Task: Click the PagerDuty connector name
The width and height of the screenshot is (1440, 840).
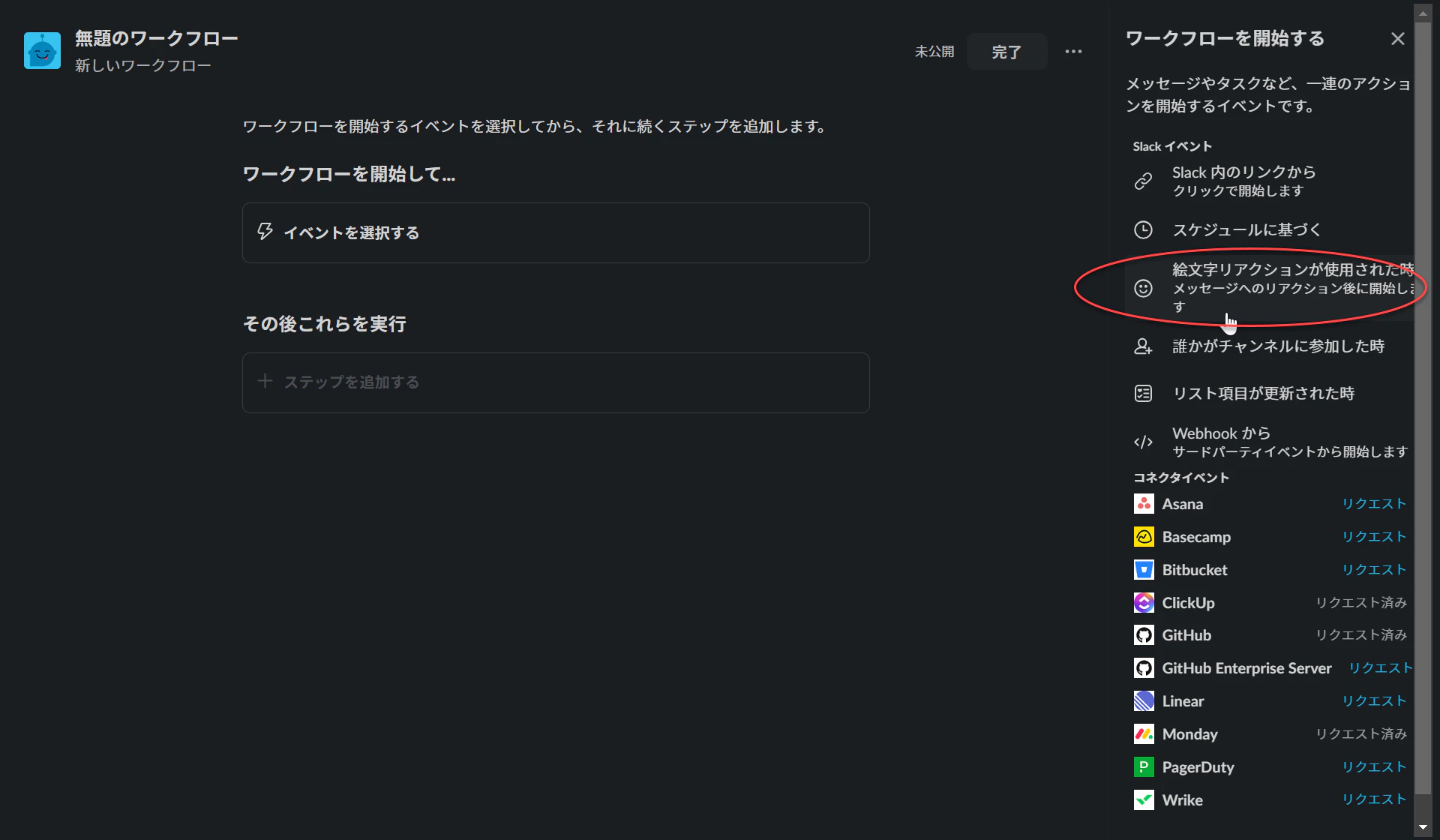Action: coord(1198,767)
